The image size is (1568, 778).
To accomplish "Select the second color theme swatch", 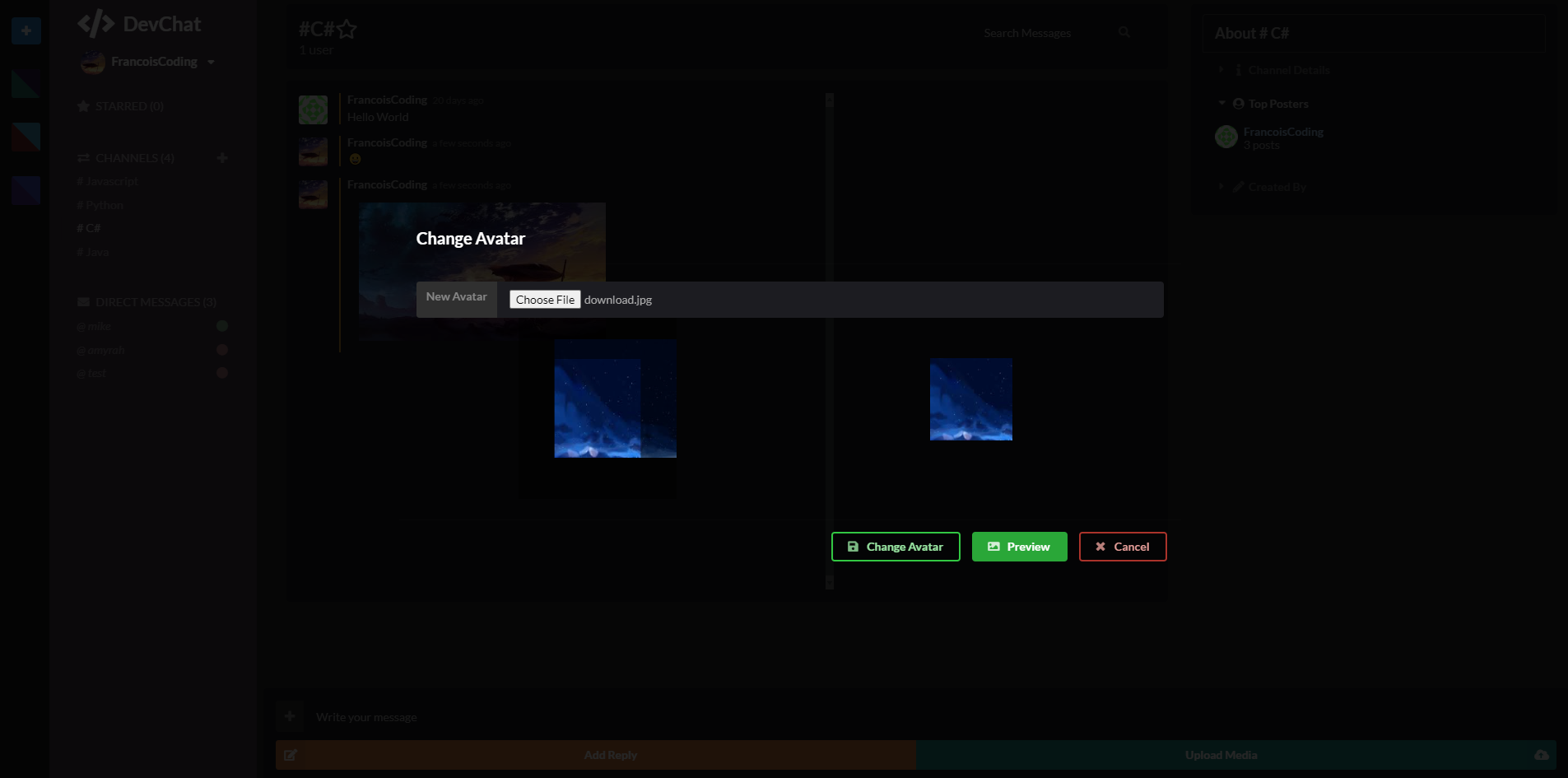I will pos(26,137).
